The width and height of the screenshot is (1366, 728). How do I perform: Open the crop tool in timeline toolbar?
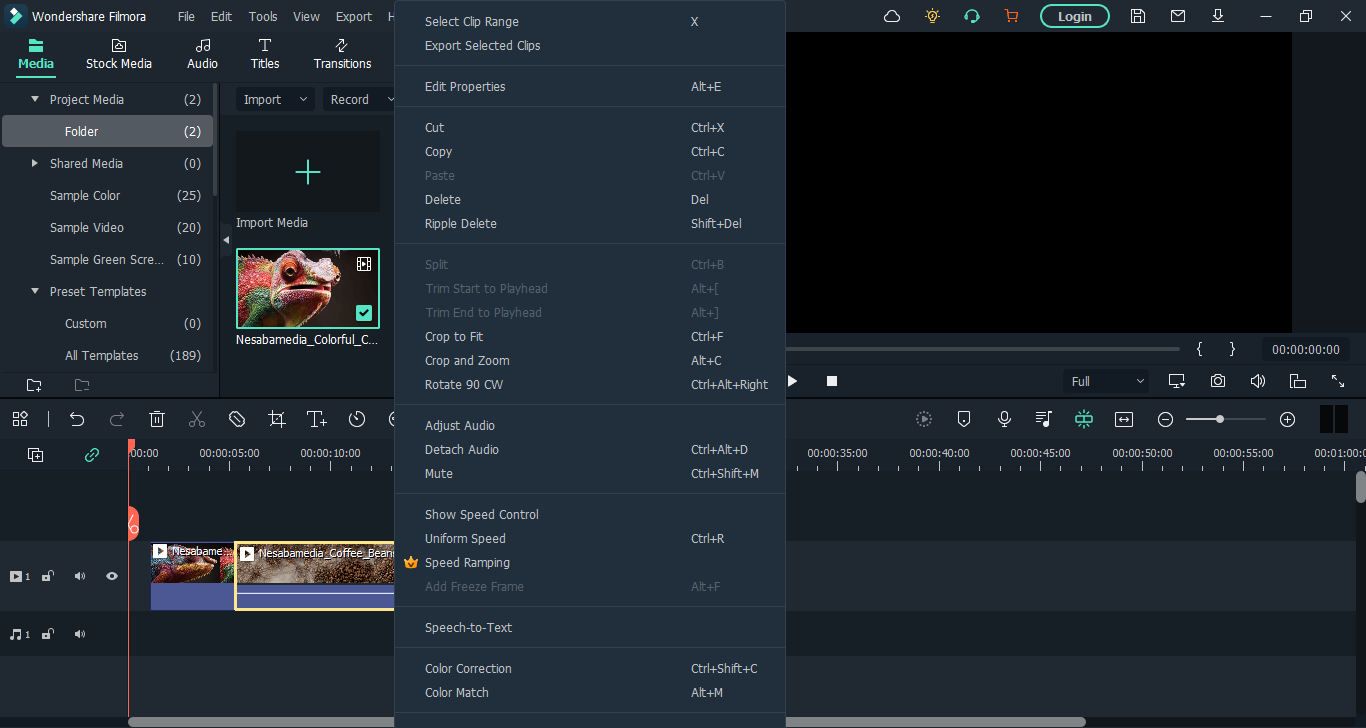[277, 420]
